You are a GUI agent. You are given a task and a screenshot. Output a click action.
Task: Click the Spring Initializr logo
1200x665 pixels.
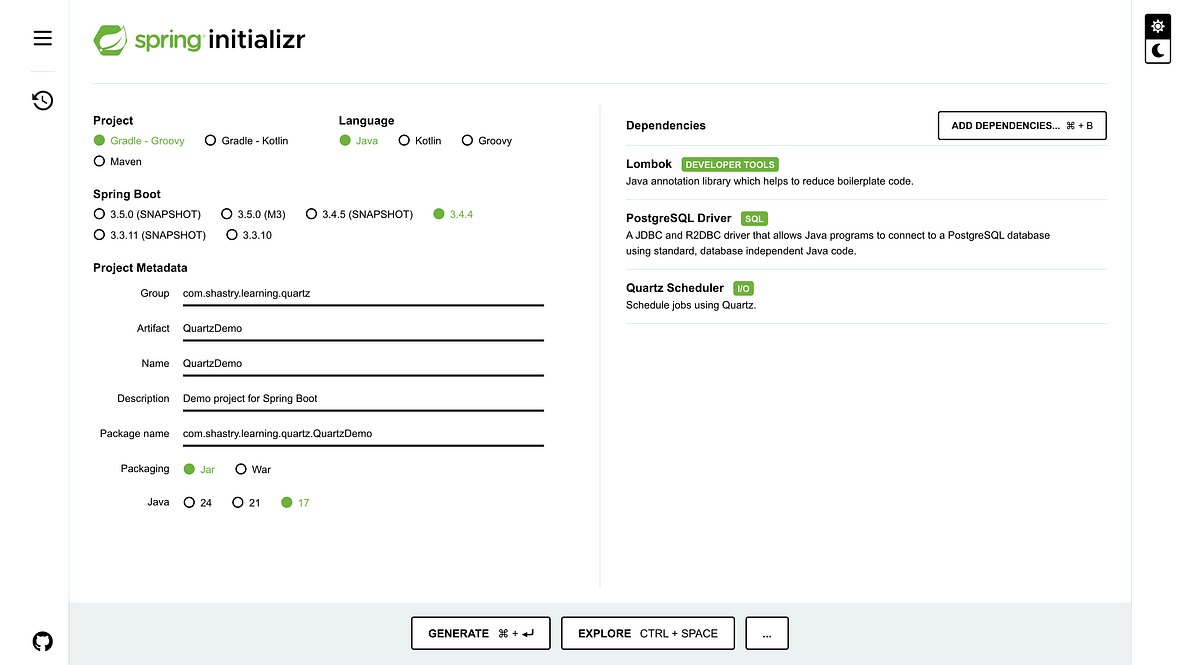[x=198, y=40]
